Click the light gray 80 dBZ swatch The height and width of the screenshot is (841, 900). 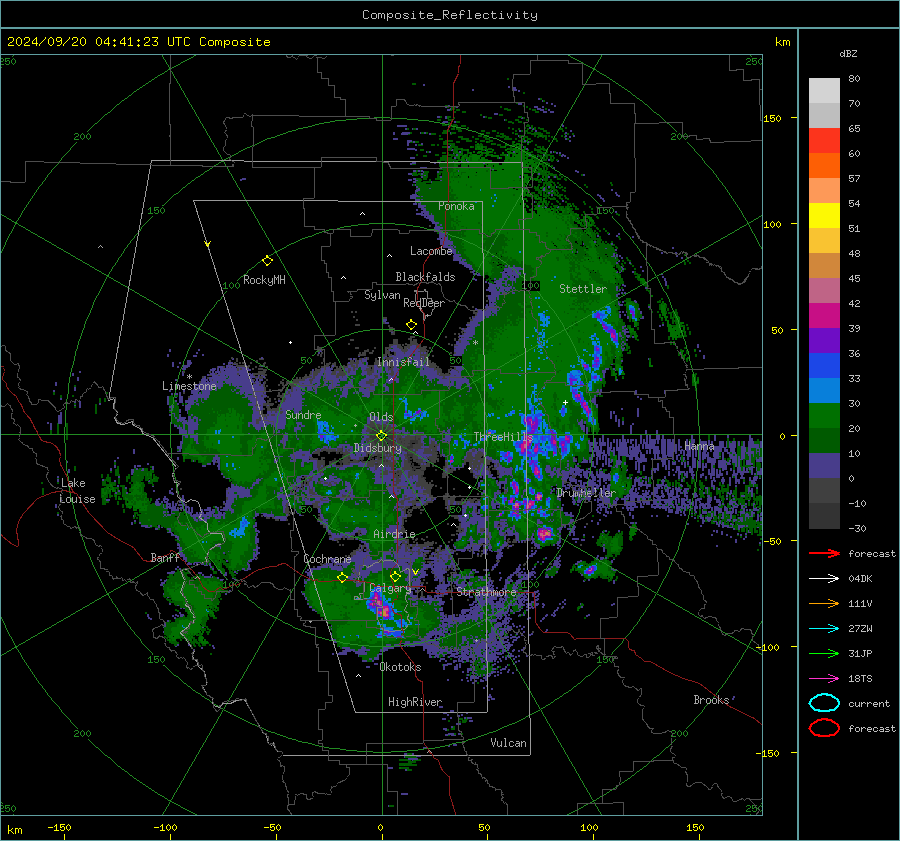tap(824, 91)
